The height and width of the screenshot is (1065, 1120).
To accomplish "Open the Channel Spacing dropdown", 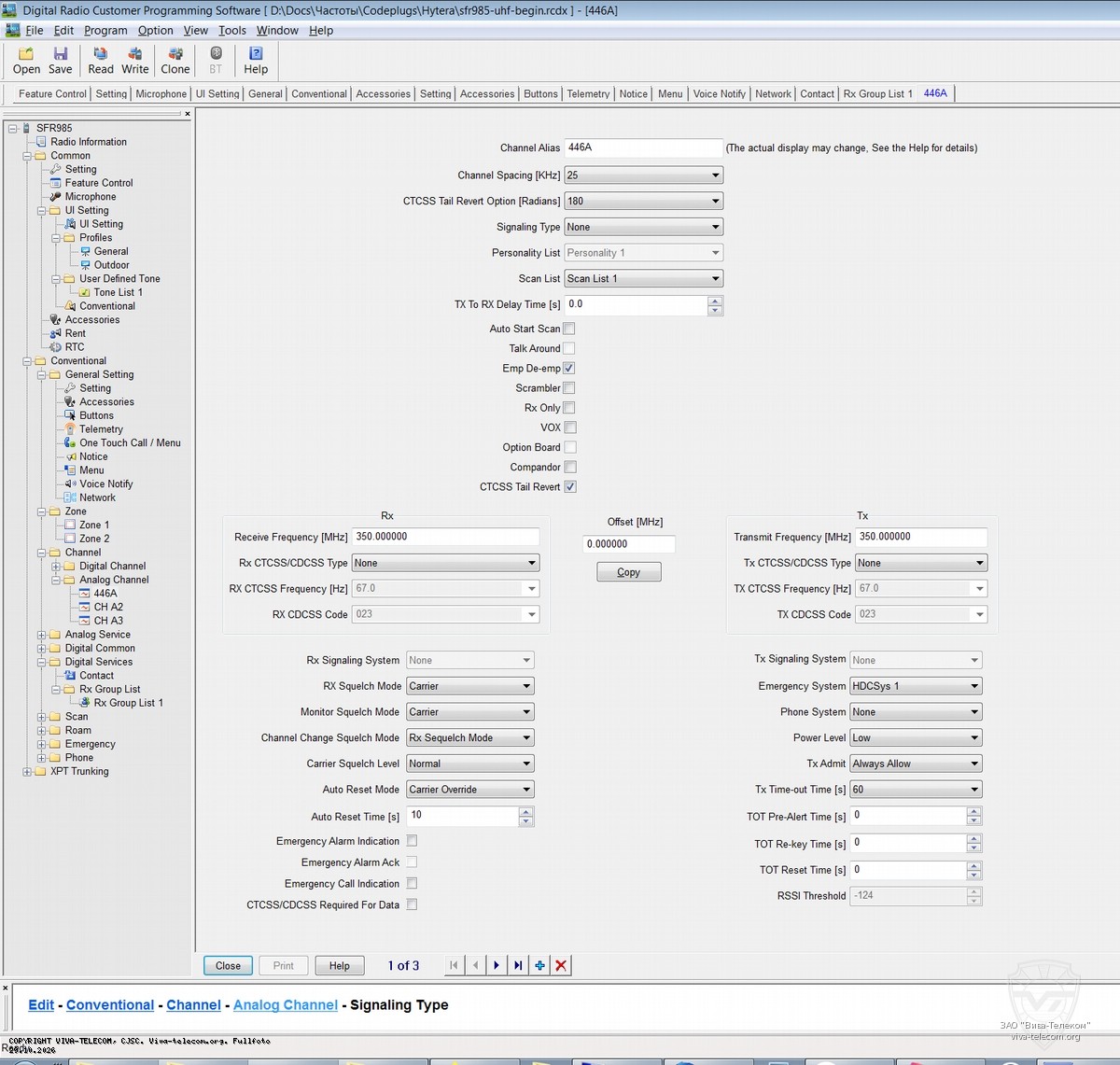I will (x=644, y=175).
